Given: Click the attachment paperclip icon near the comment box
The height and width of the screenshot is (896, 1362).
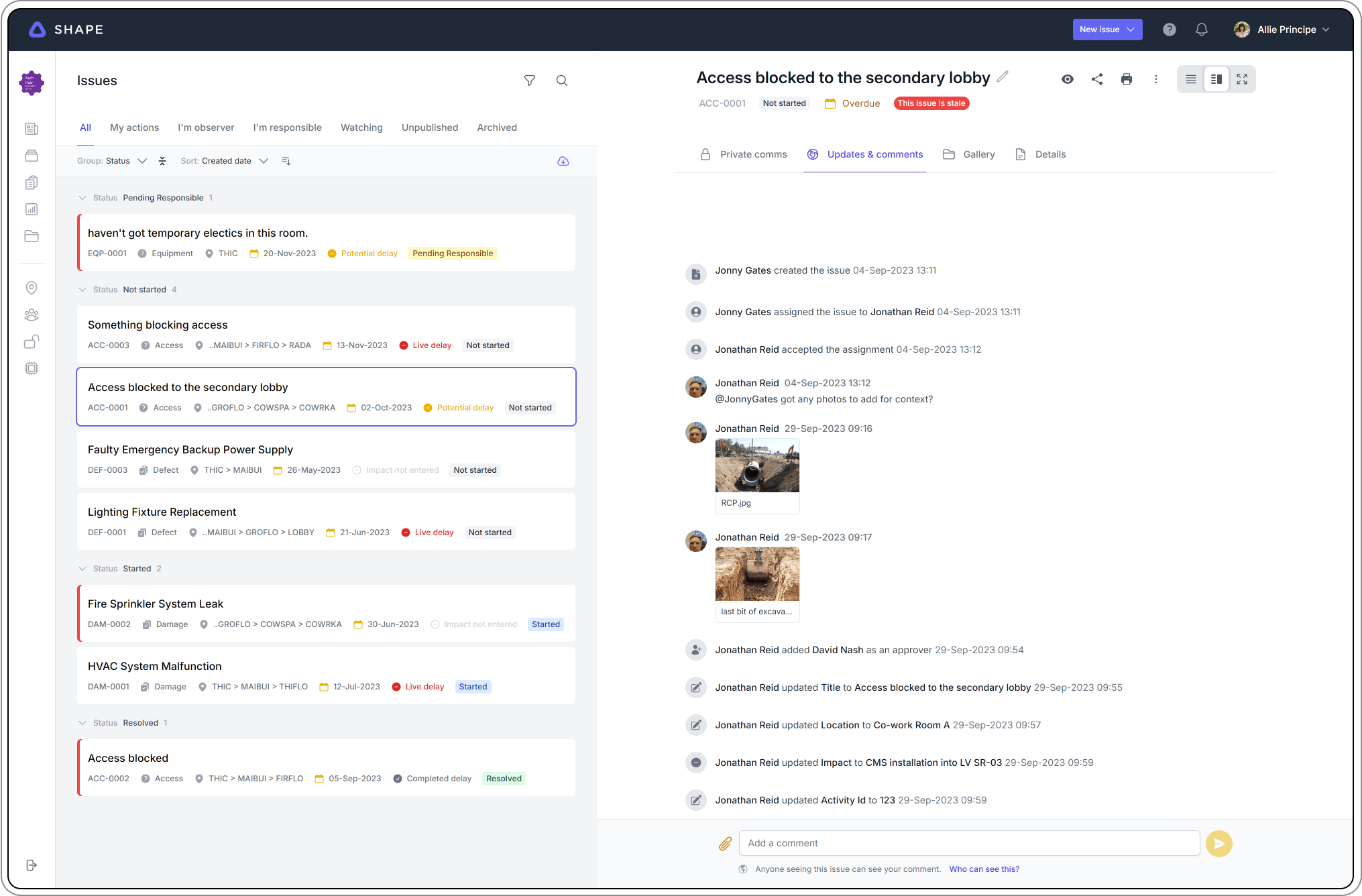Looking at the screenshot, I should [x=725, y=843].
